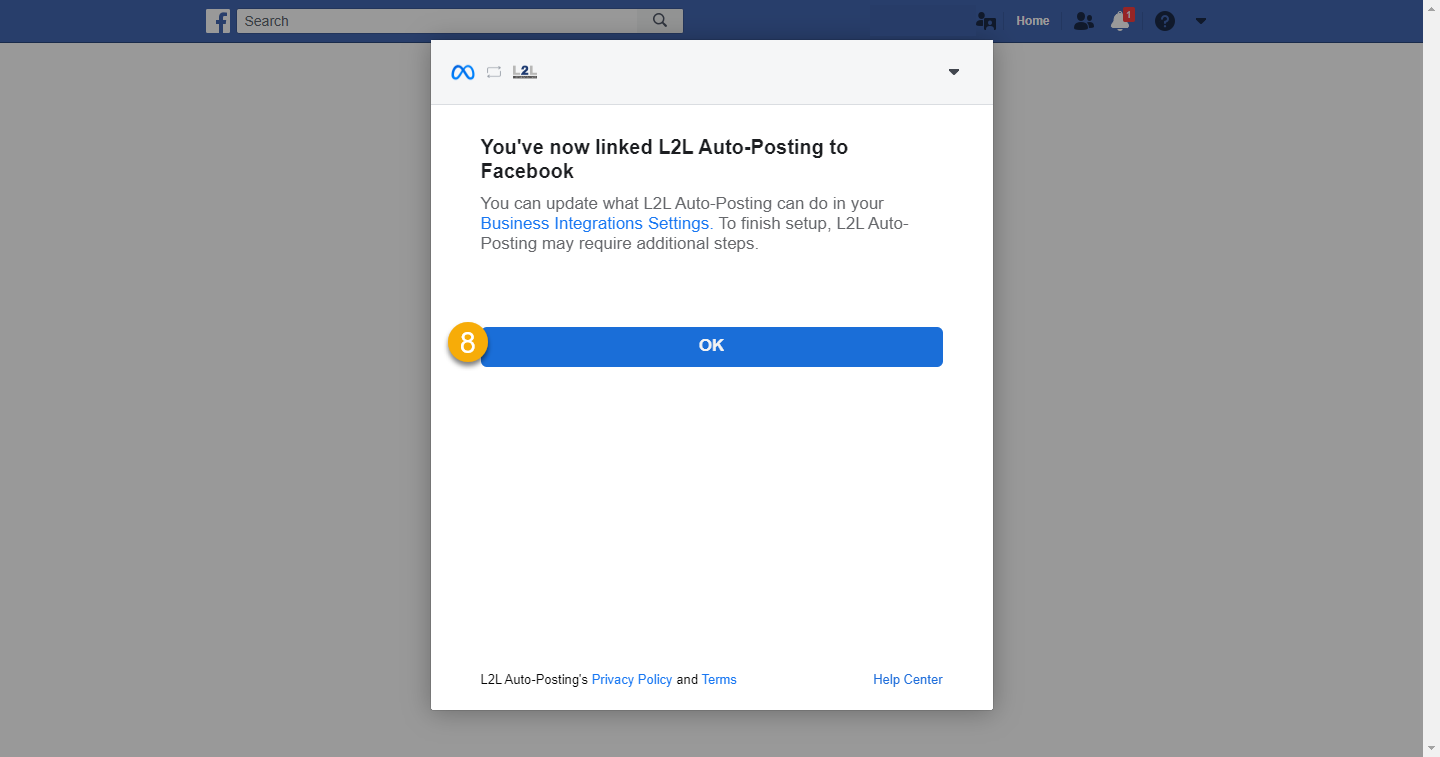The width and height of the screenshot is (1440, 757).
Task: Open the friends list icon
Action: tap(1083, 20)
